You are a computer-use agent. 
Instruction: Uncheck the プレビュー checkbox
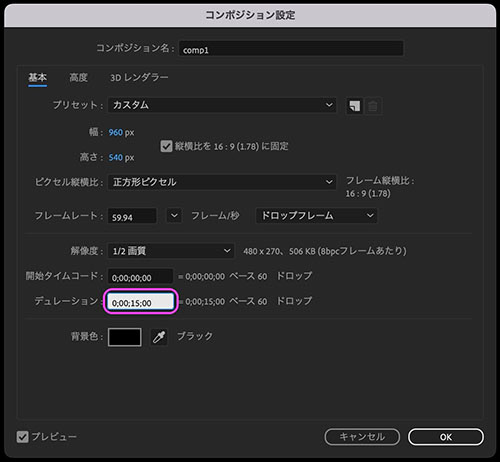(23, 437)
